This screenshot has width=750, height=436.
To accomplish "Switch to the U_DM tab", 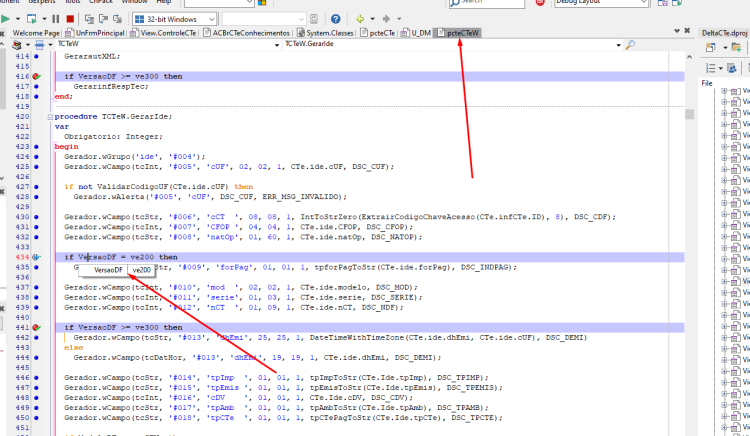I will coord(416,33).
